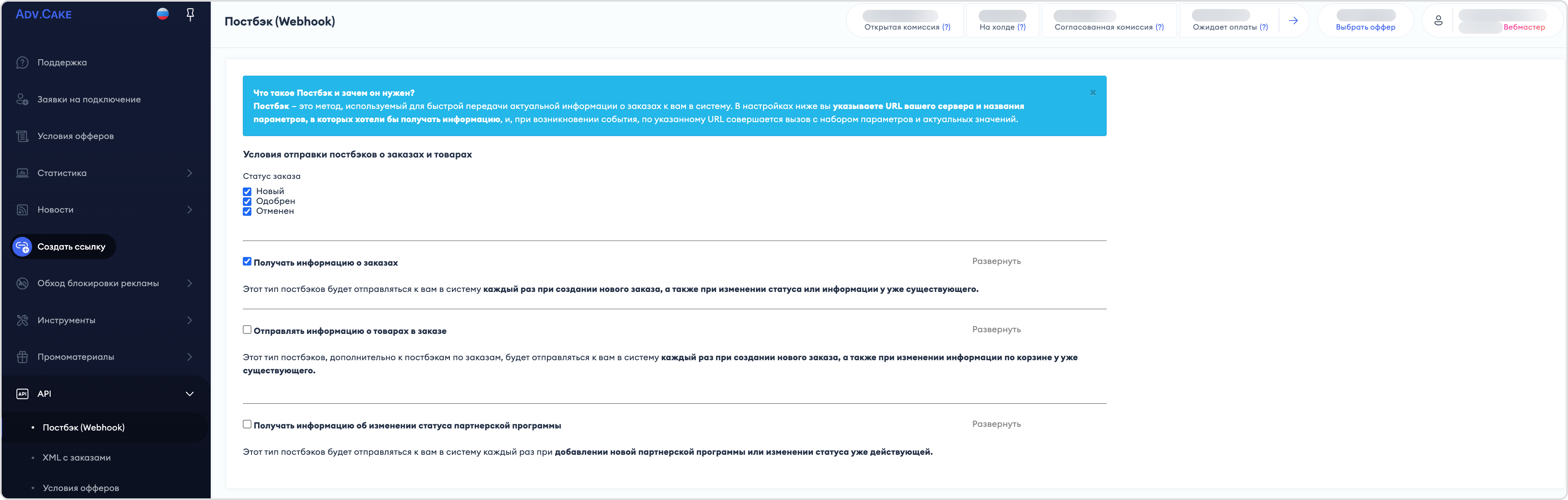This screenshot has width=1568, height=500.
Task: Click the Промоматериалы gift icon
Action: coord(23,357)
